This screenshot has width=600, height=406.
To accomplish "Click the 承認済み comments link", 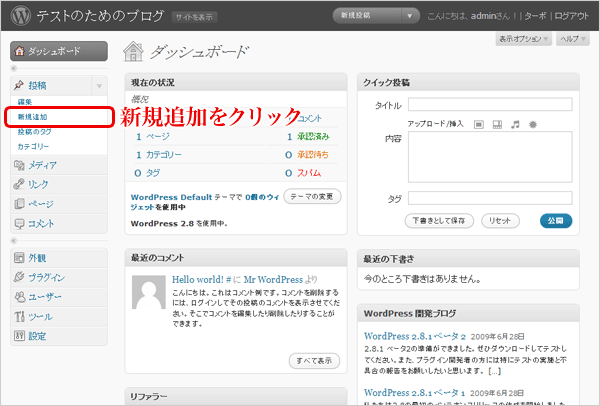I will (x=313, y=136).
